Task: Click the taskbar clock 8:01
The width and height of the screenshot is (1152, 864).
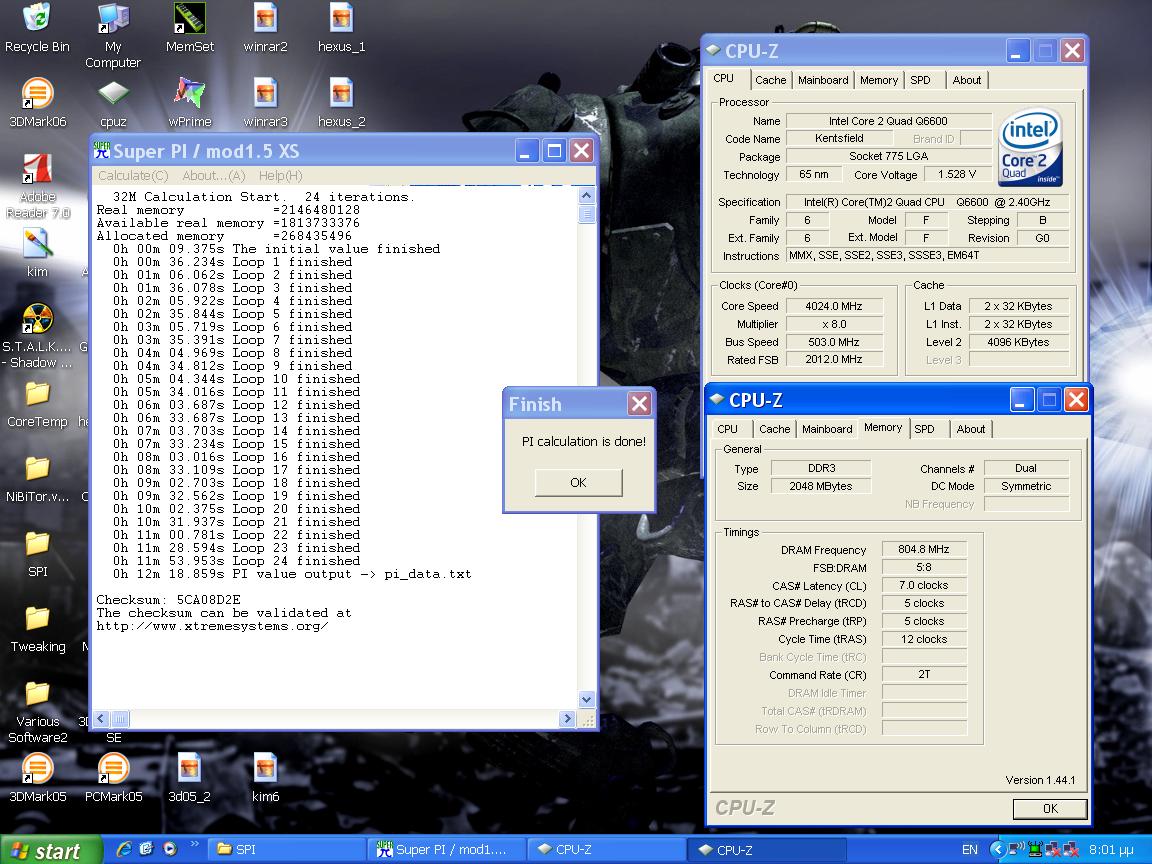Action: click(1111, 850)
